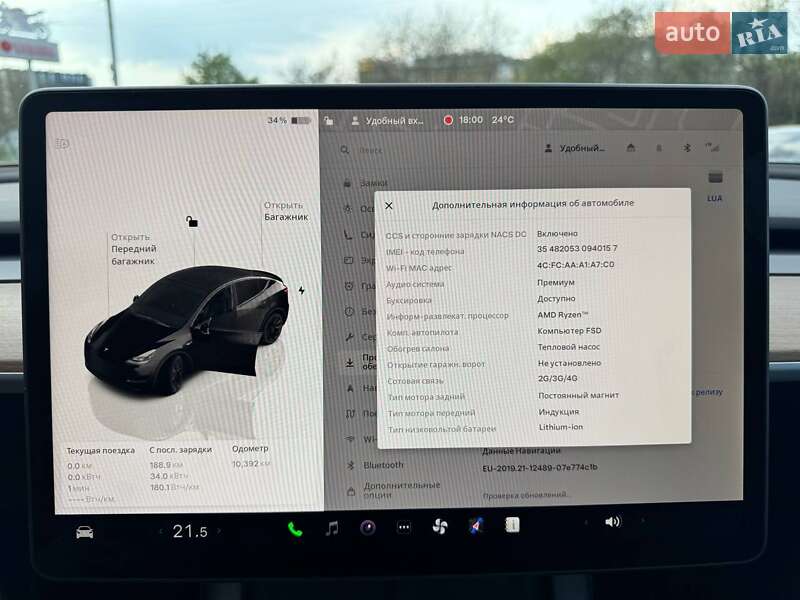Open driver profile Удобный вх... in status bar
This screenshot has width=800, height=600.
(388, 121)
